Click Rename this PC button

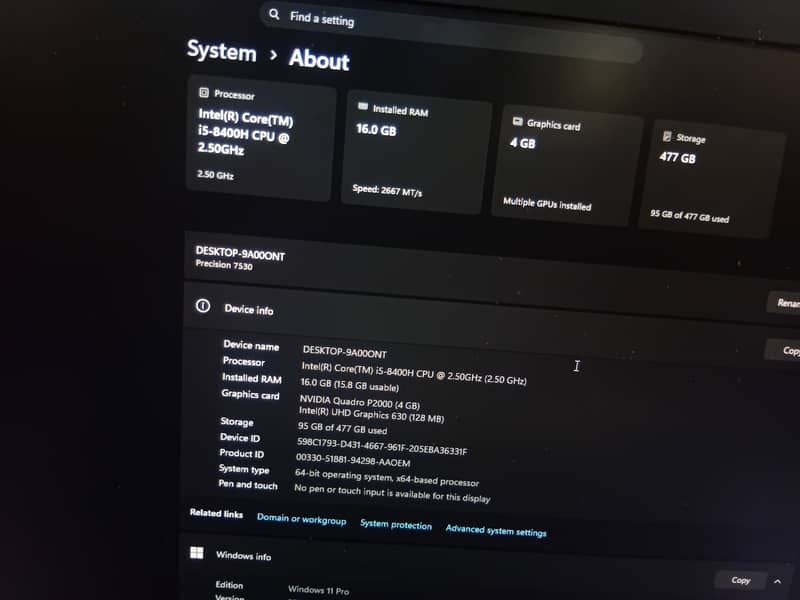pyautogui.click(x=786, y=303)
